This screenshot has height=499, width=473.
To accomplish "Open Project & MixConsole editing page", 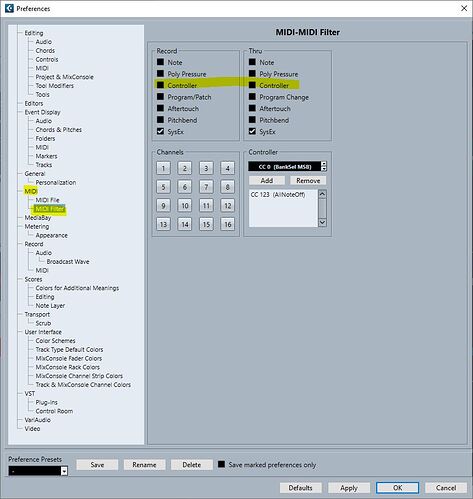I will [64, 77].
